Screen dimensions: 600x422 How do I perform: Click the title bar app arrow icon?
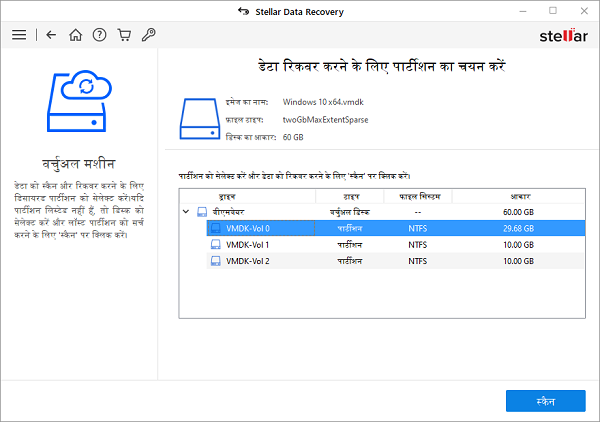243,11
